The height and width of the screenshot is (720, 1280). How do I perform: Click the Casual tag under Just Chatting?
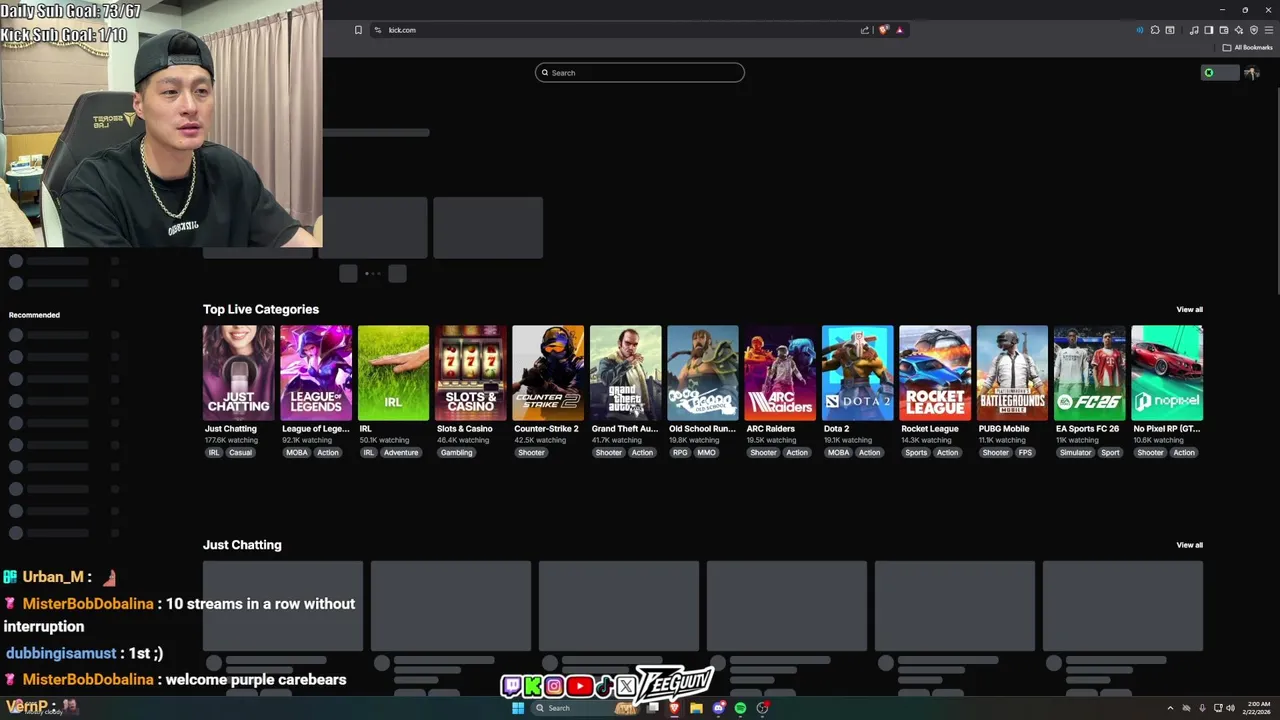pos(240,453)
